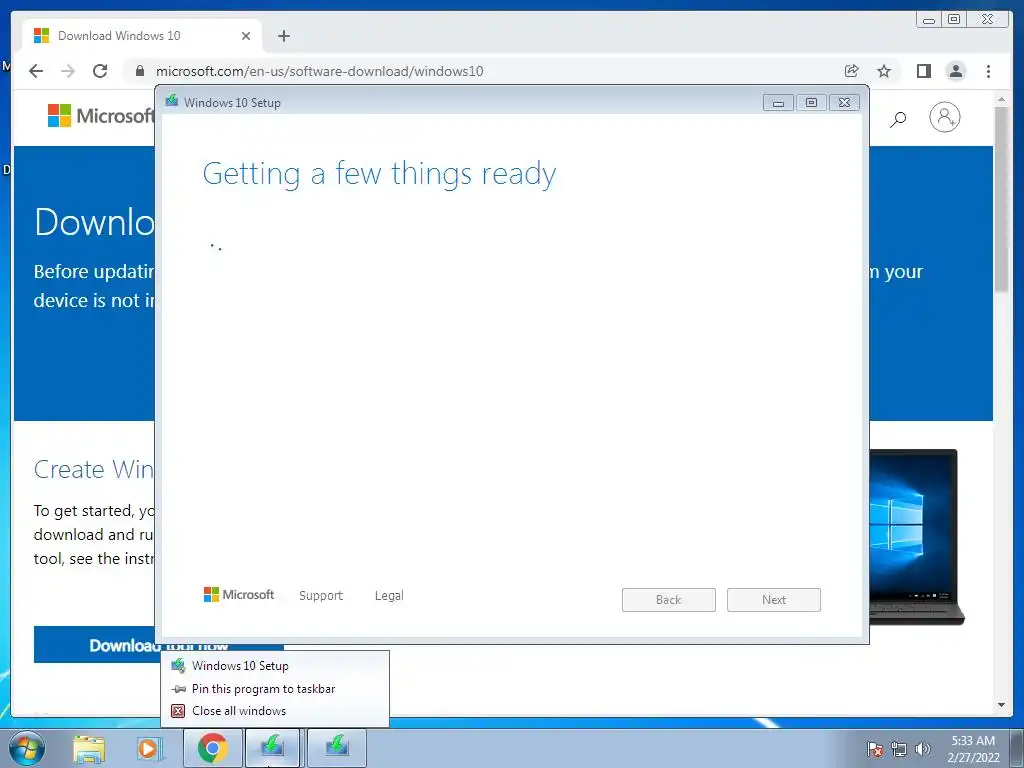Minimize the Chrome window
Screen dimensions: 1024x768
pos(929,20)
